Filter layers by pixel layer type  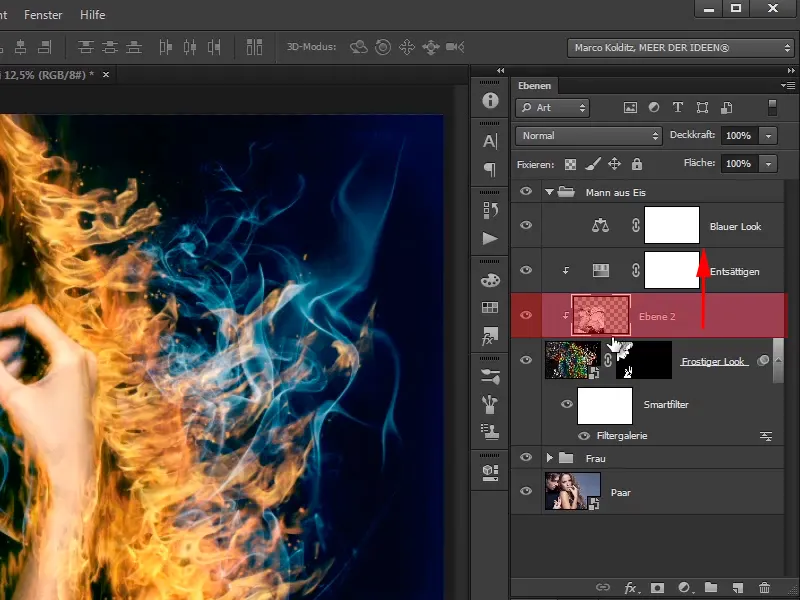[630, 108]
